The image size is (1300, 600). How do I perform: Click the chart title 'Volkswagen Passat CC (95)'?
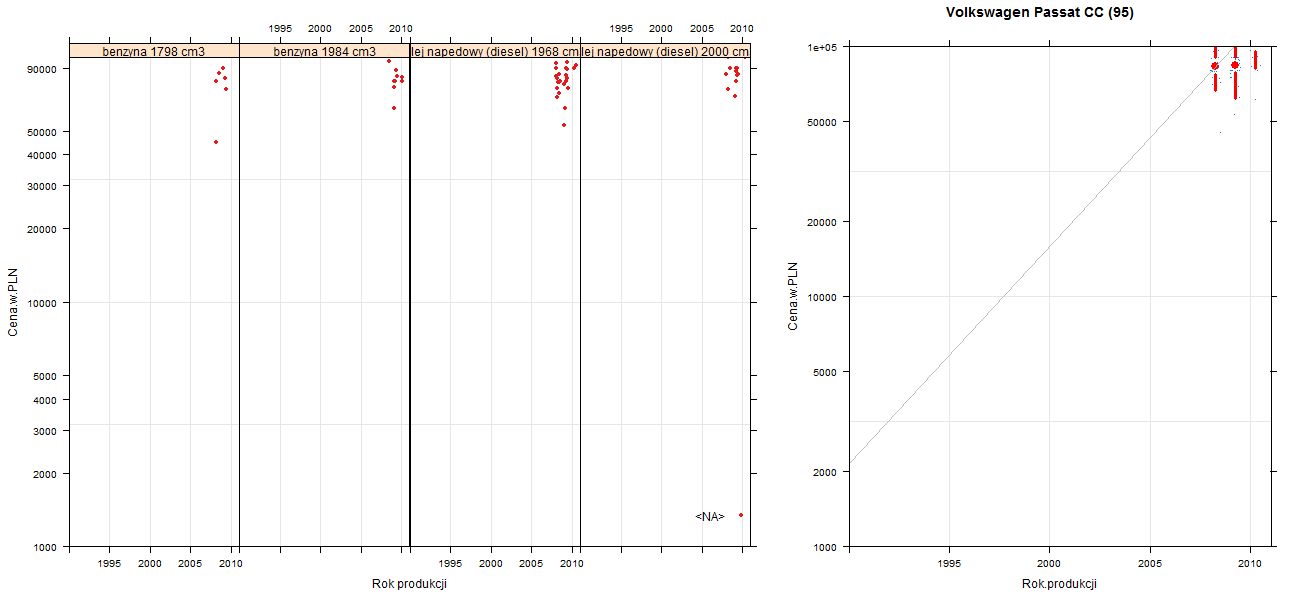point(1040,13)
